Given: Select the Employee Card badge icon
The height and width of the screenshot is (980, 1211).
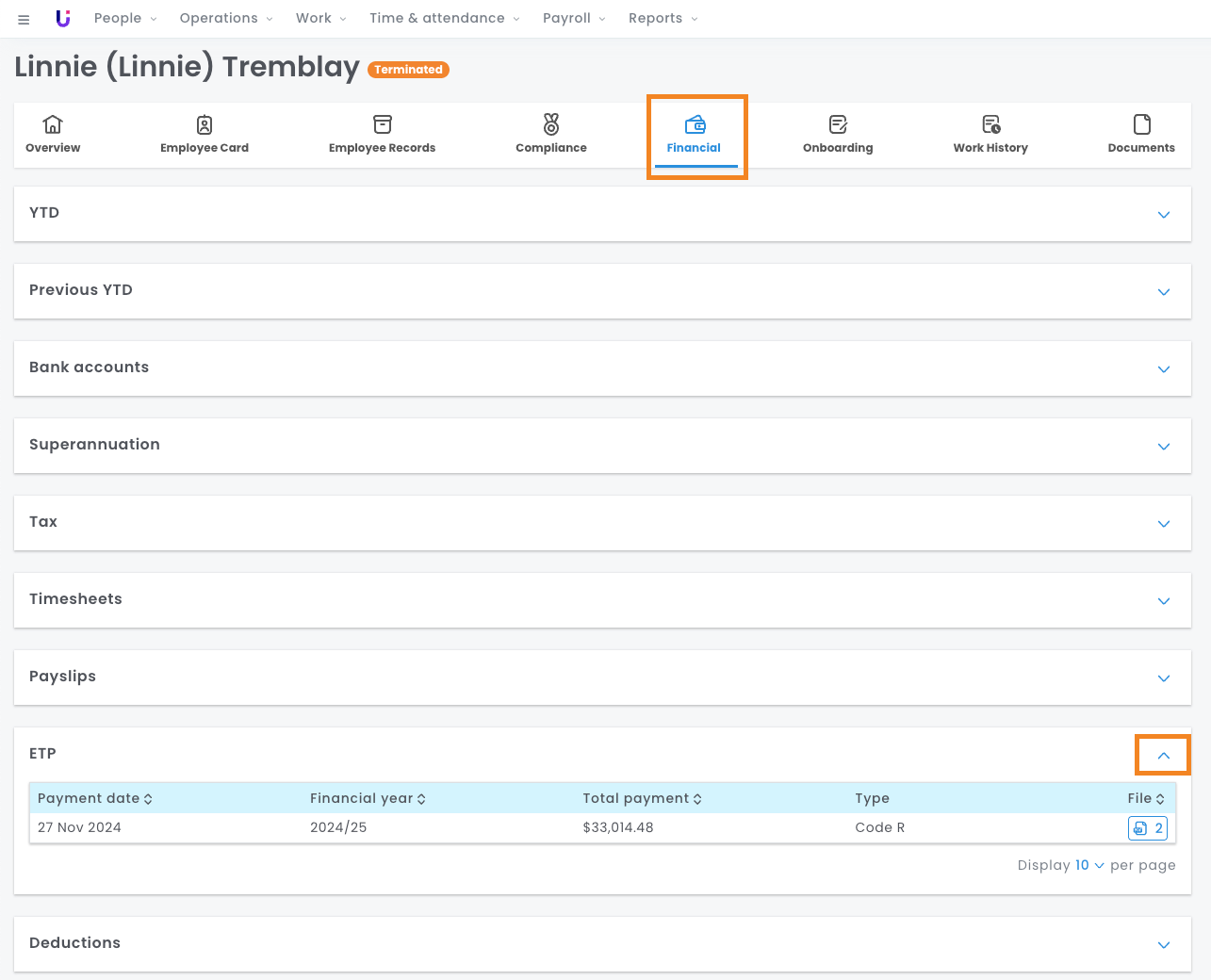Looking at the screenshot, I should 205,124.
